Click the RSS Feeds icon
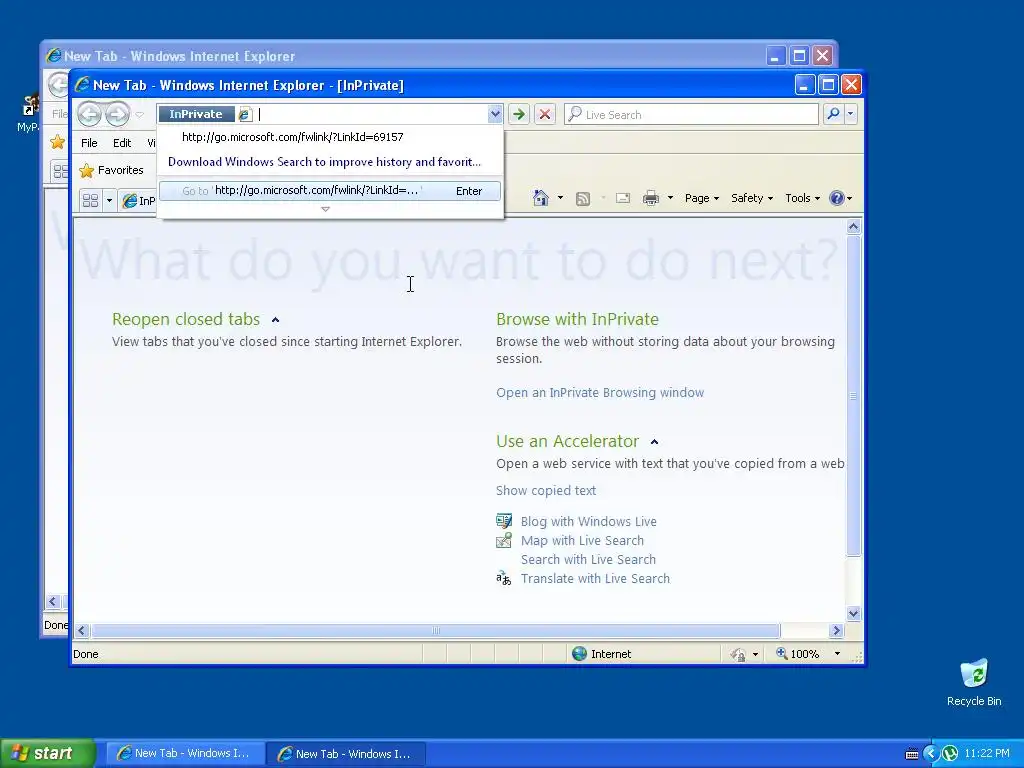1024x768 pixels. (x=583, y=199)
